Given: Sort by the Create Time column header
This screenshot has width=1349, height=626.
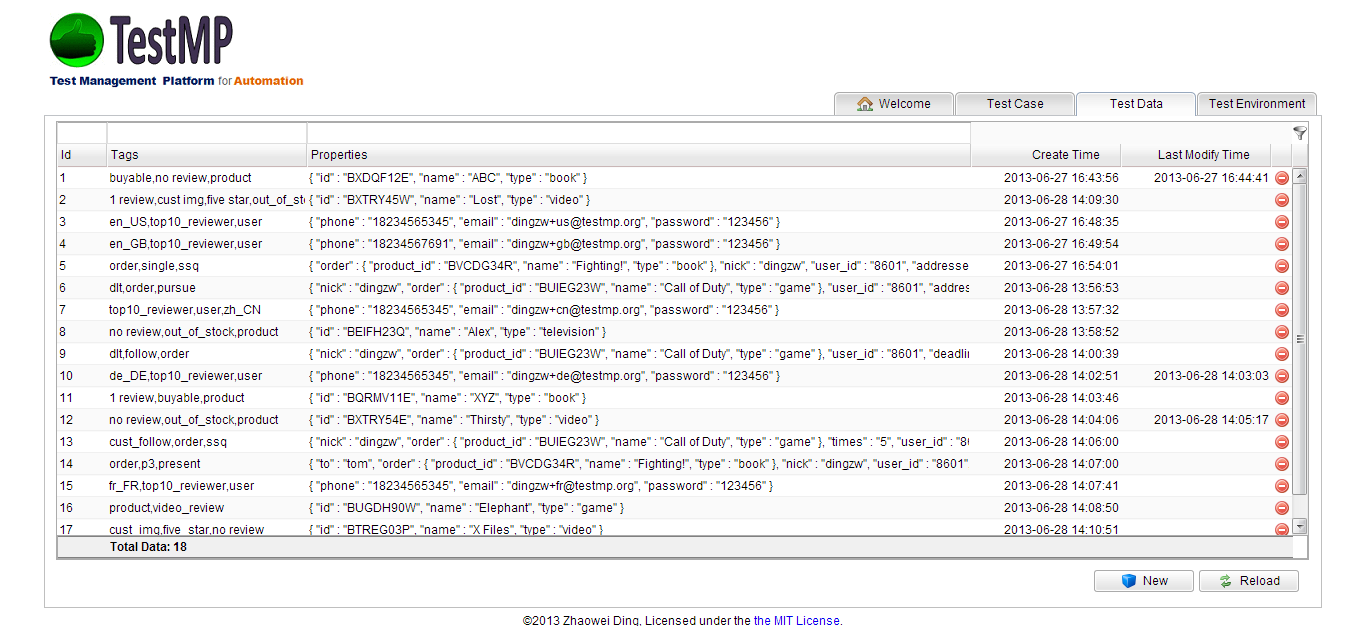Looking at the screenshot, I should pos(1046,154).
